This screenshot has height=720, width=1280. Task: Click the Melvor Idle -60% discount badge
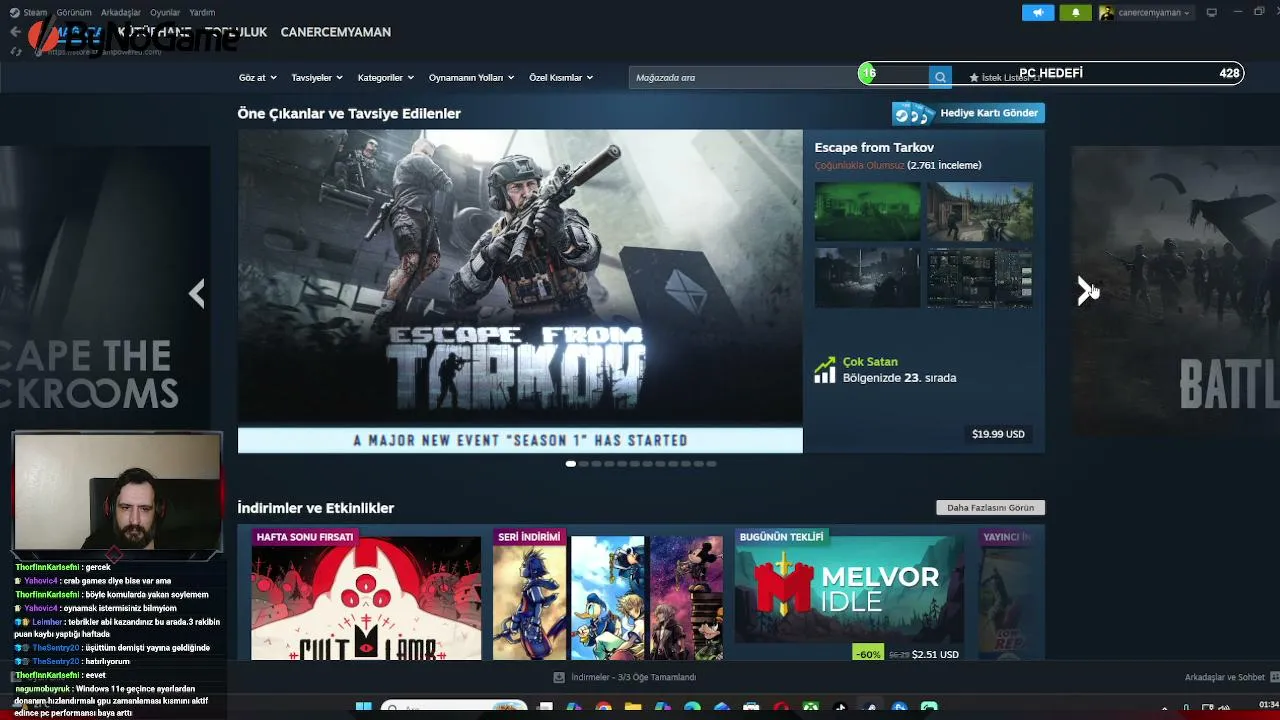868,654
